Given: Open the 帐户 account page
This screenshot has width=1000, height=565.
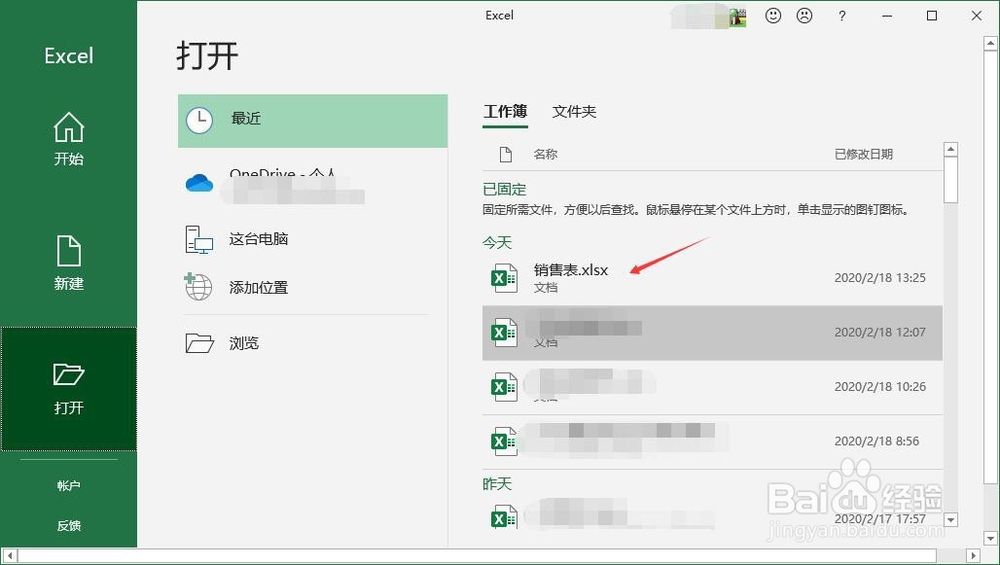Looking at the screenshot, I should (x=68, y=486).
